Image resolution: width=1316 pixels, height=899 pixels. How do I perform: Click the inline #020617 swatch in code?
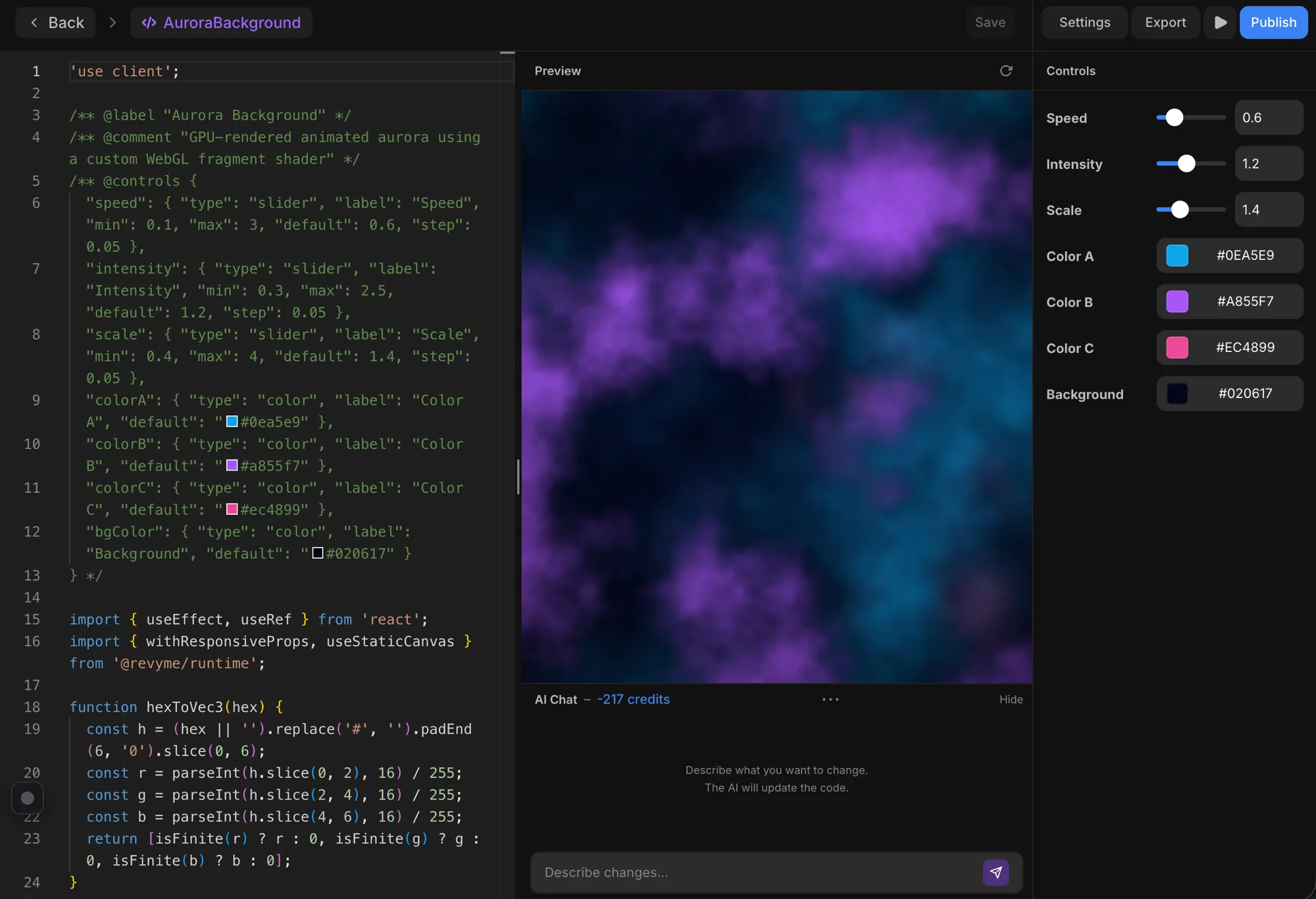click(x=317, y=553)
